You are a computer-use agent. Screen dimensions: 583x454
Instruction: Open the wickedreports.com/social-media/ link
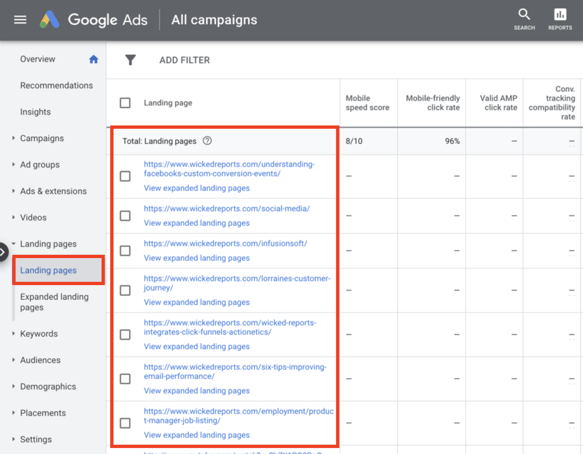tap(226, 209)
